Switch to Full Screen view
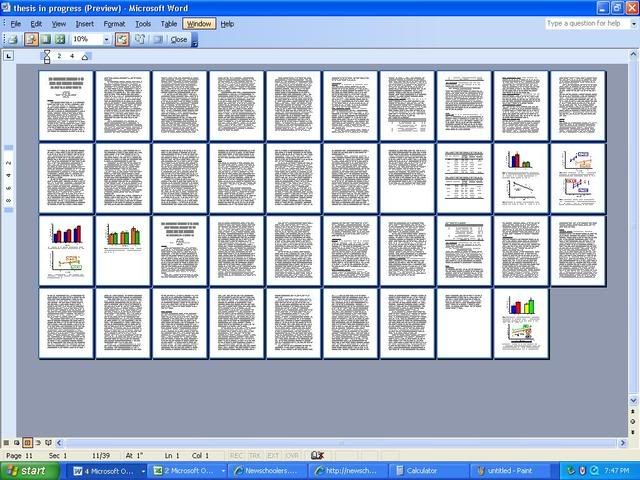 point(156,39)
